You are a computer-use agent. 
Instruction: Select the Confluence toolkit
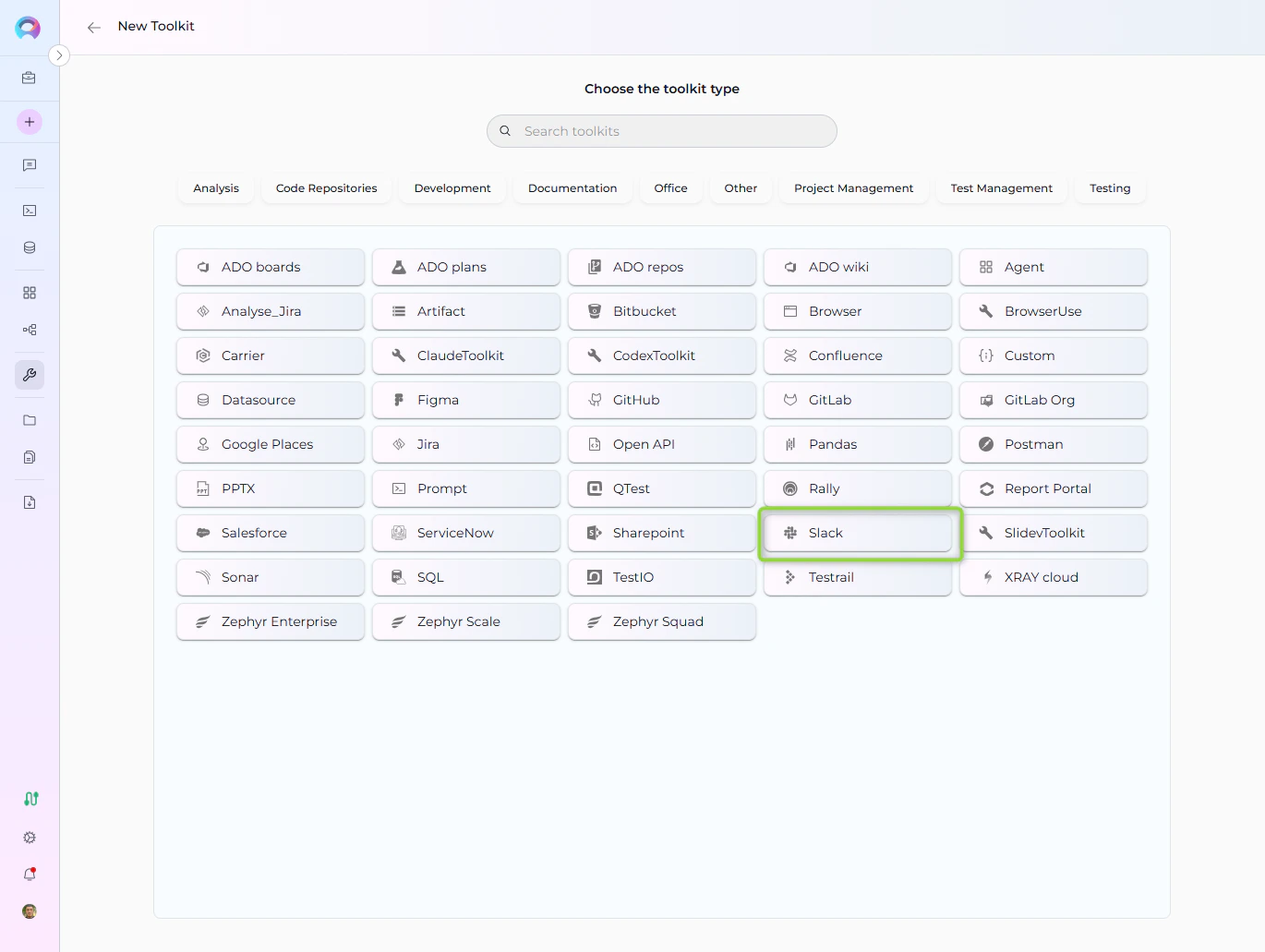858,355
